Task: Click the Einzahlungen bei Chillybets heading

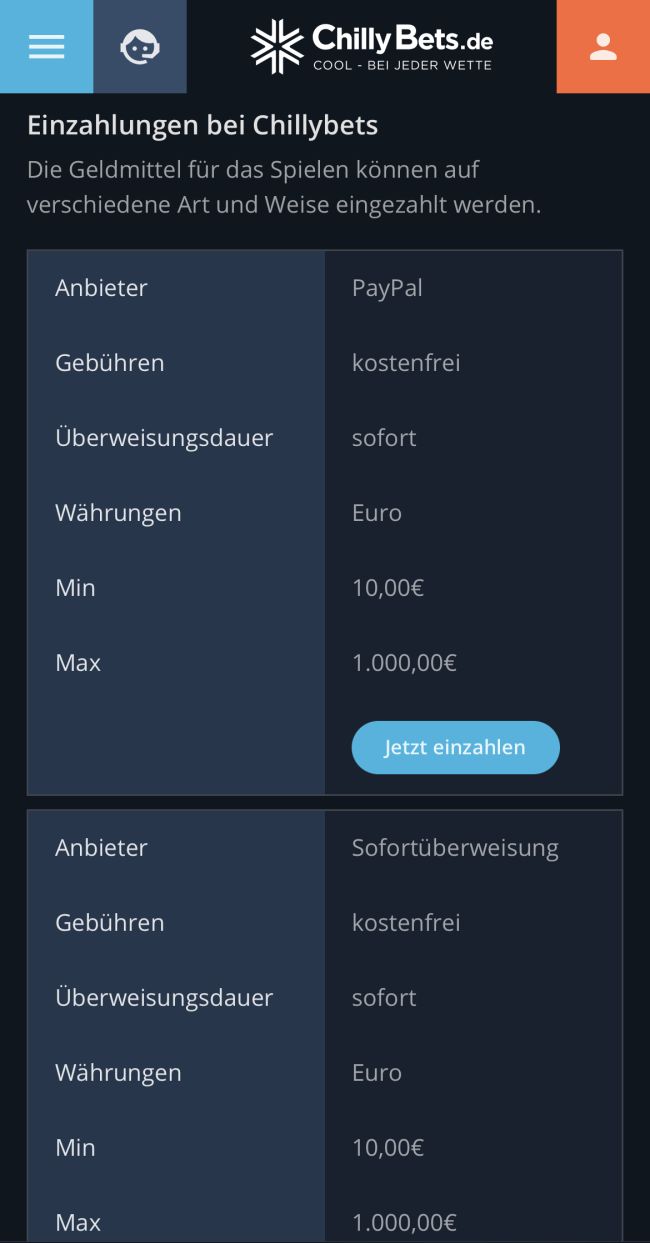Action: (x=202, y=126)
